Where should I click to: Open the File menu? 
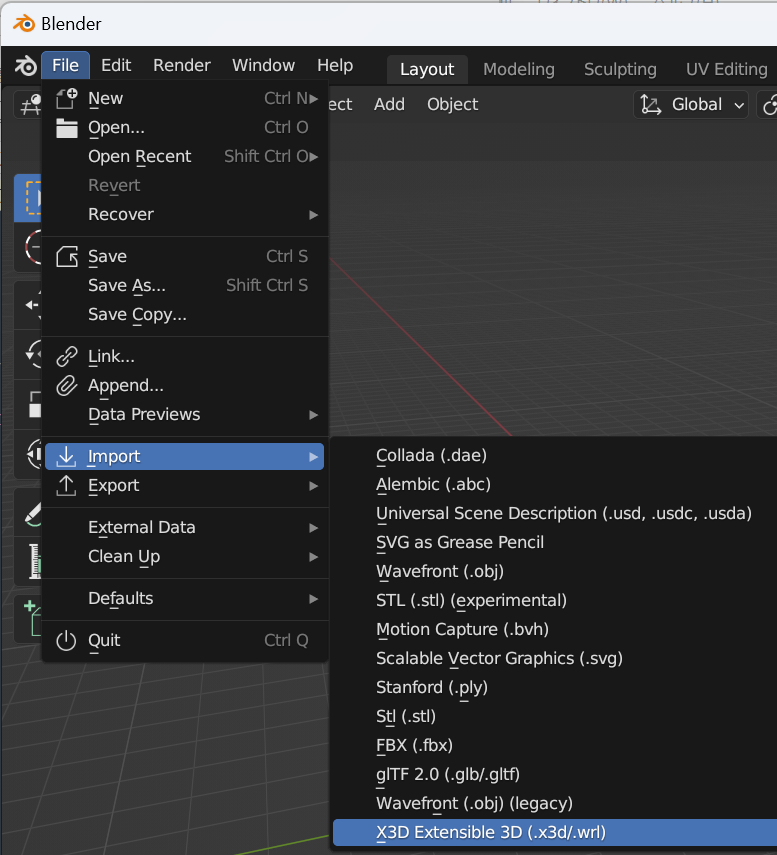65,65
